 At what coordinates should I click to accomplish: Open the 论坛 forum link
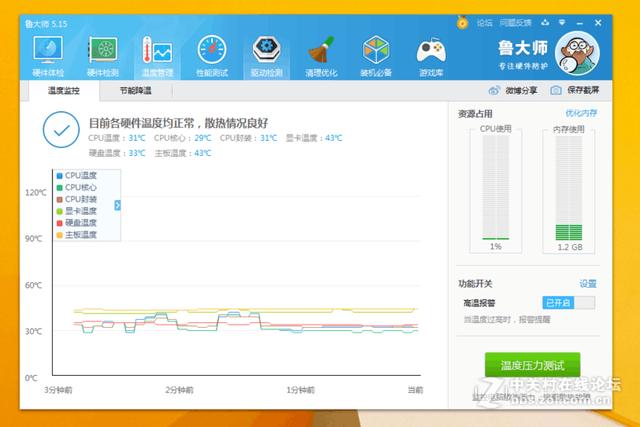(484, 23)
